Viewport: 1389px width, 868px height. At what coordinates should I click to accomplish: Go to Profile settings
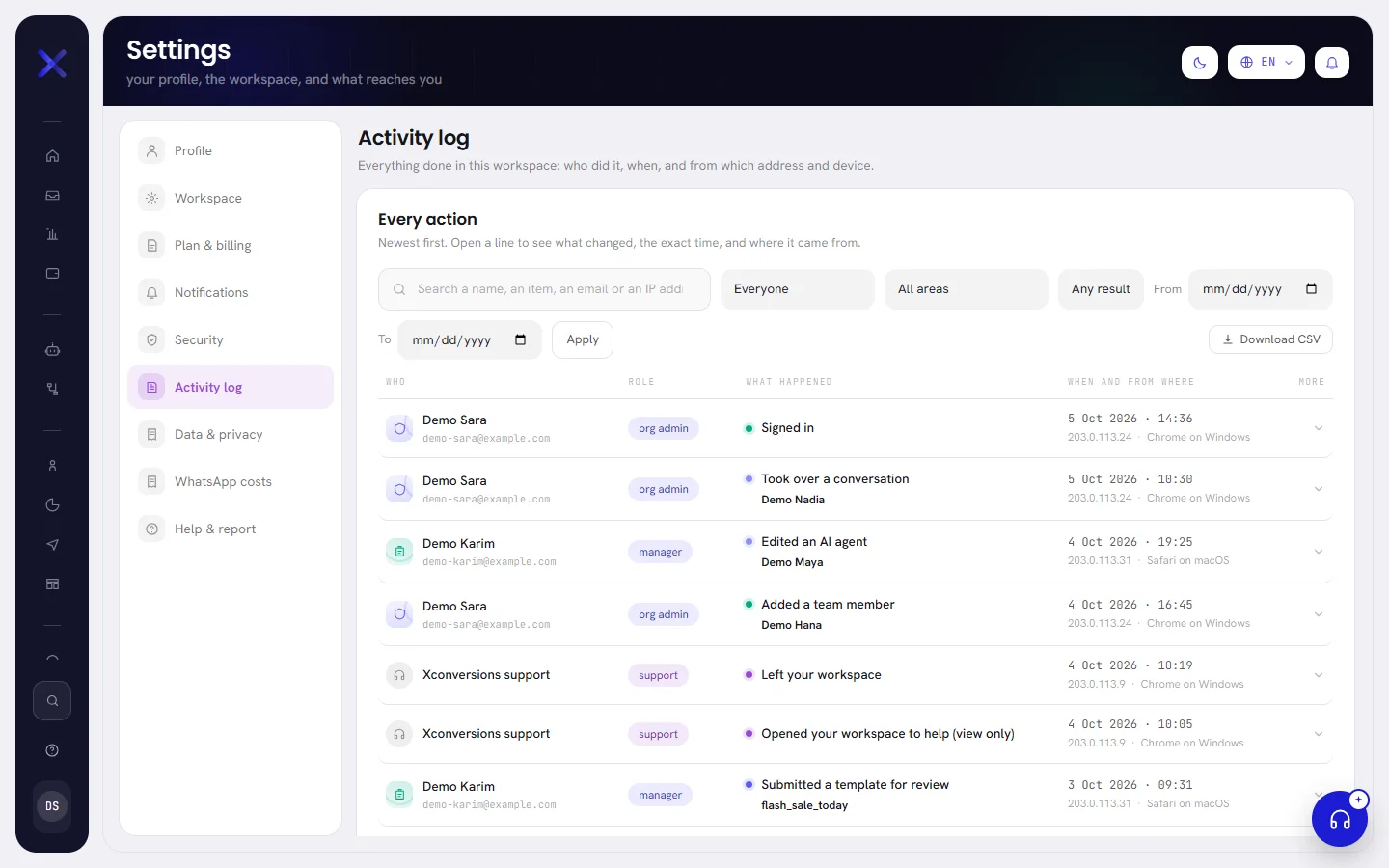[x=231, y=150]
